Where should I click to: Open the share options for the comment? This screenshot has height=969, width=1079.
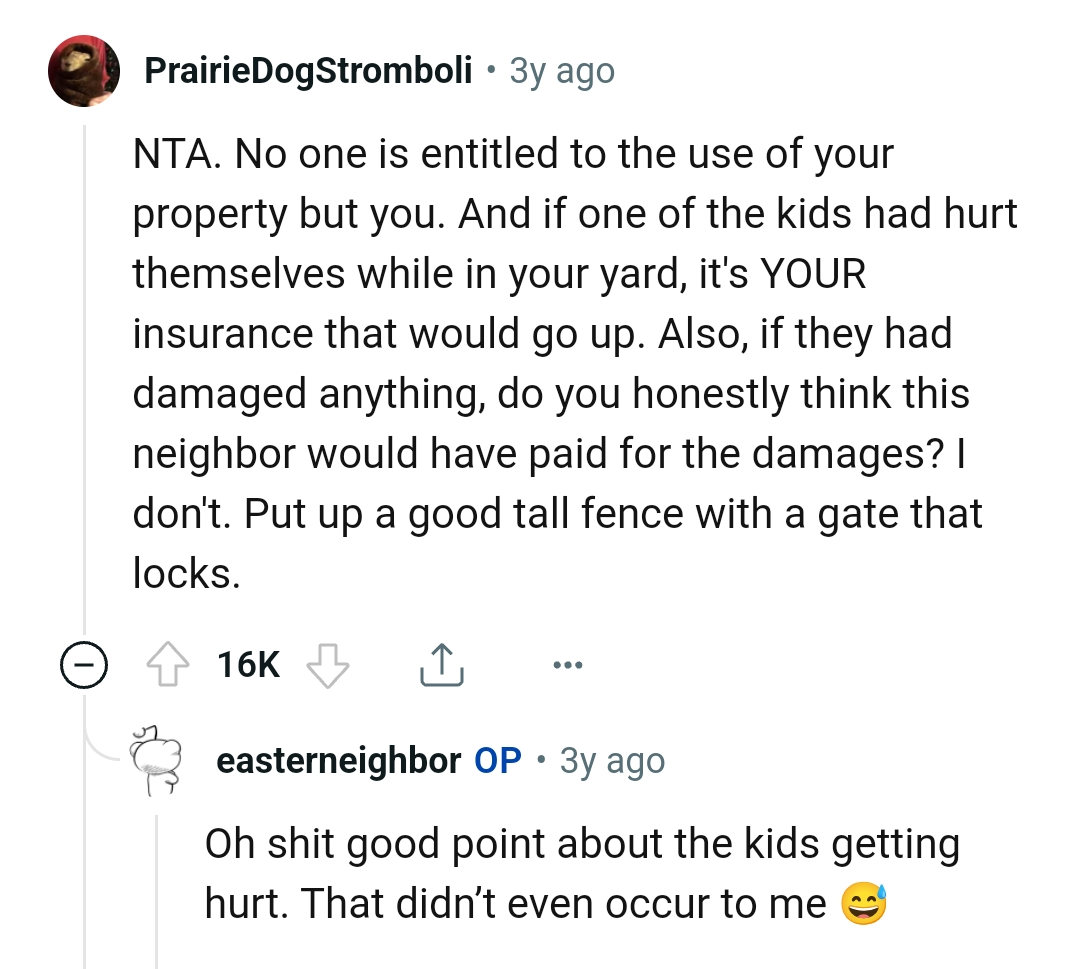442,663
